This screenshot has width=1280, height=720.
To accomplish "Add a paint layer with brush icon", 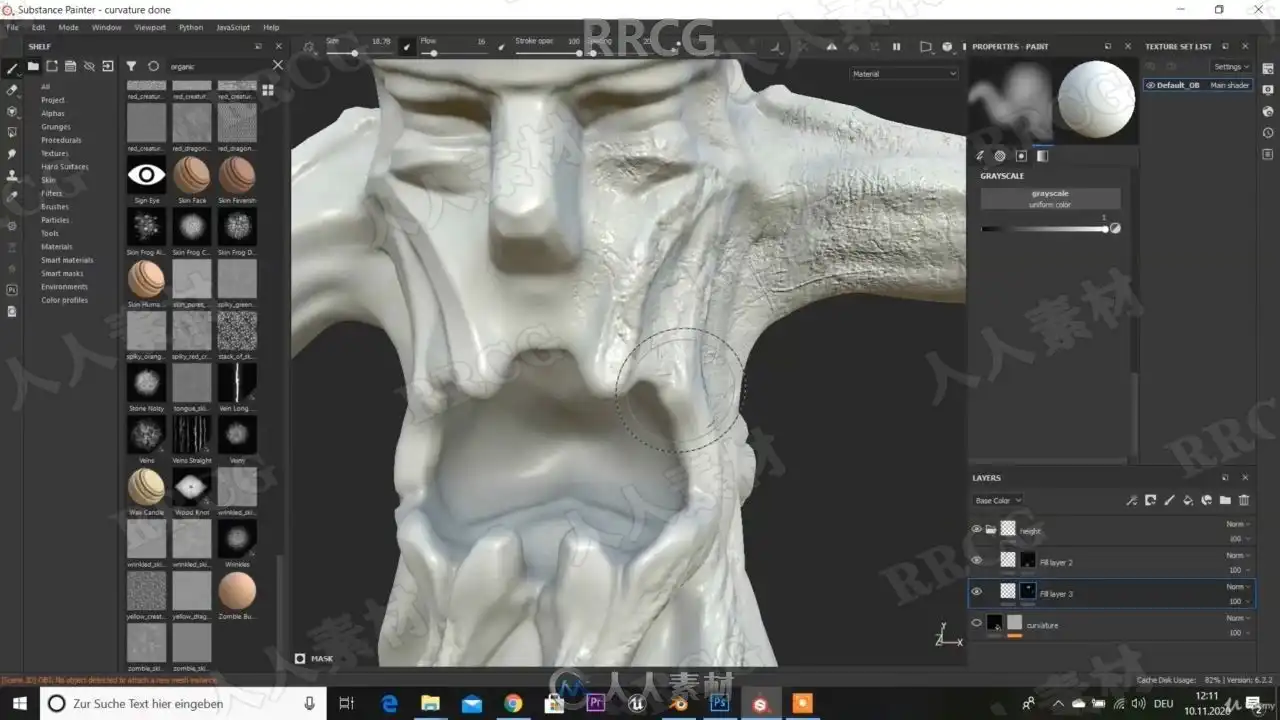I will (x=1168, y=500).
